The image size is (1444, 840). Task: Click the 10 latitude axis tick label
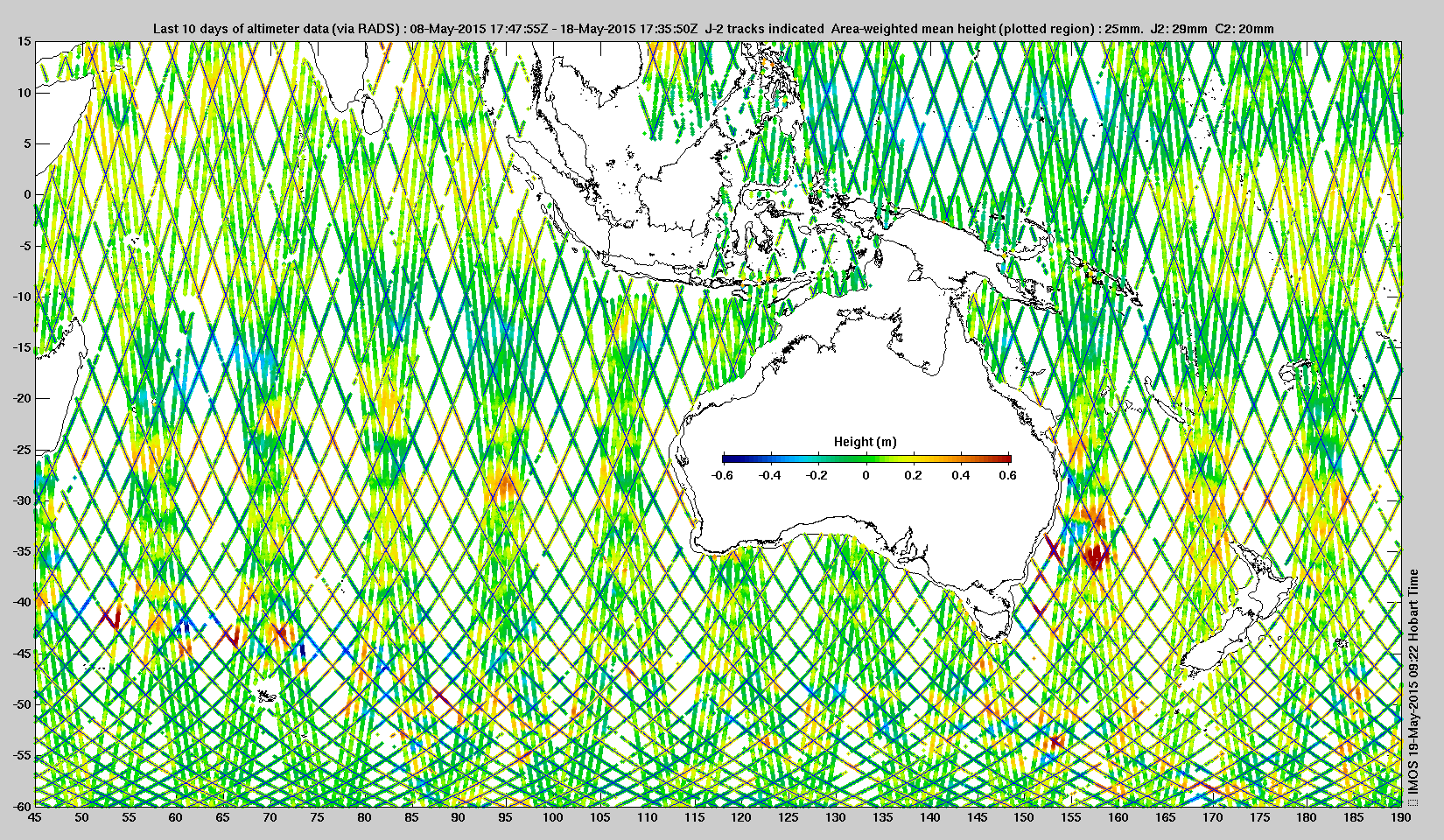25,92
